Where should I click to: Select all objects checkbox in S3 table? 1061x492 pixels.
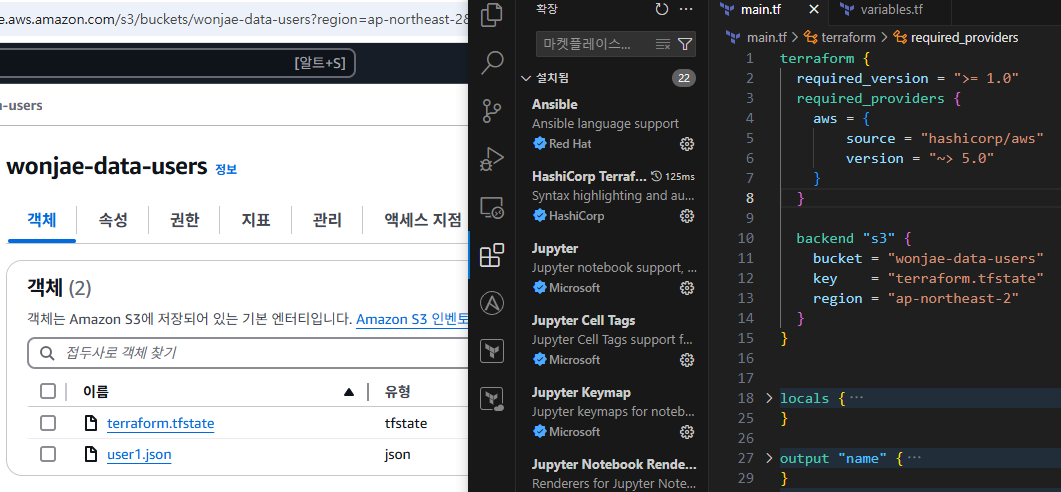point(48,391)
